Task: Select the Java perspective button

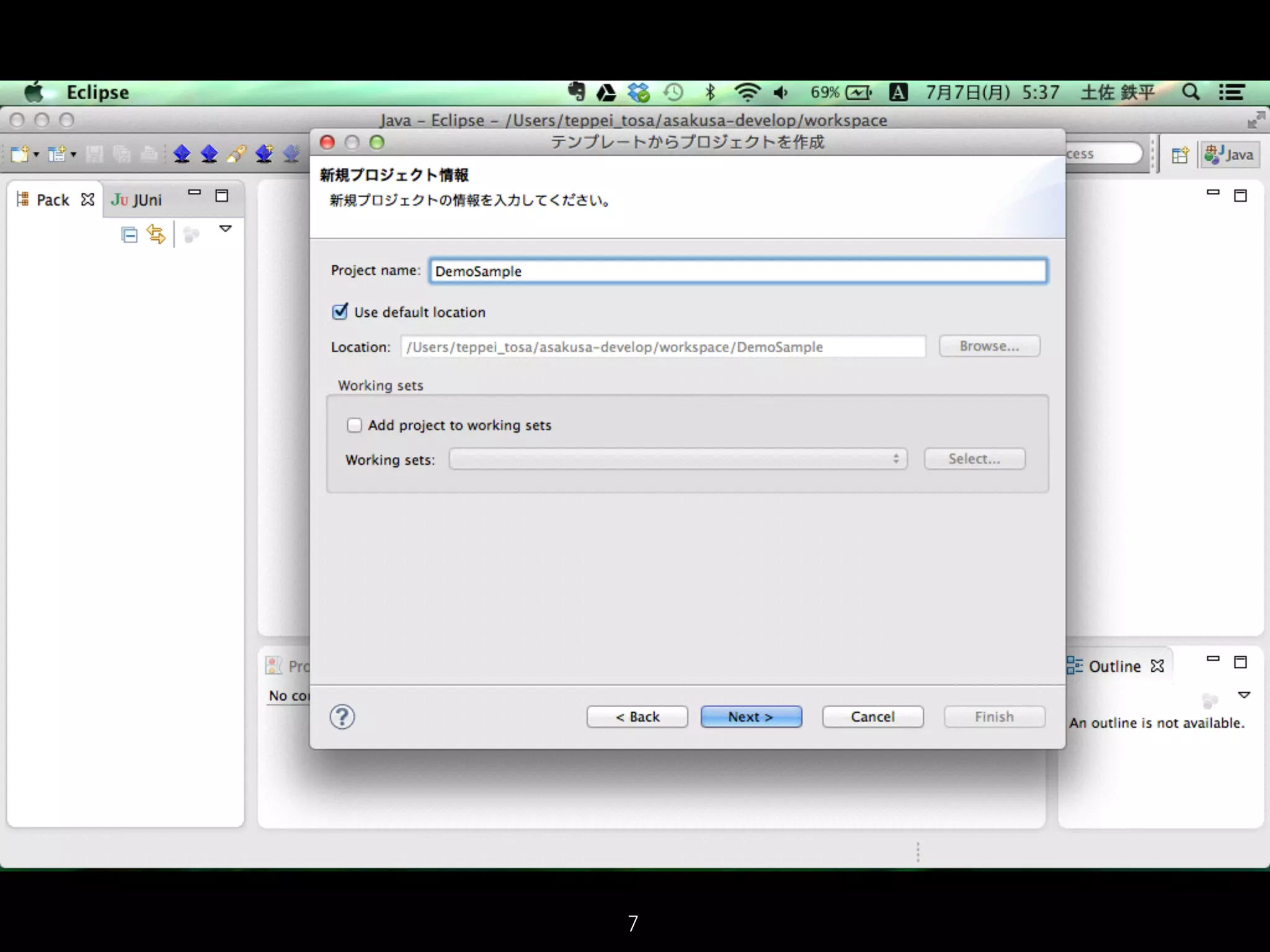Action: (1229, 154)
